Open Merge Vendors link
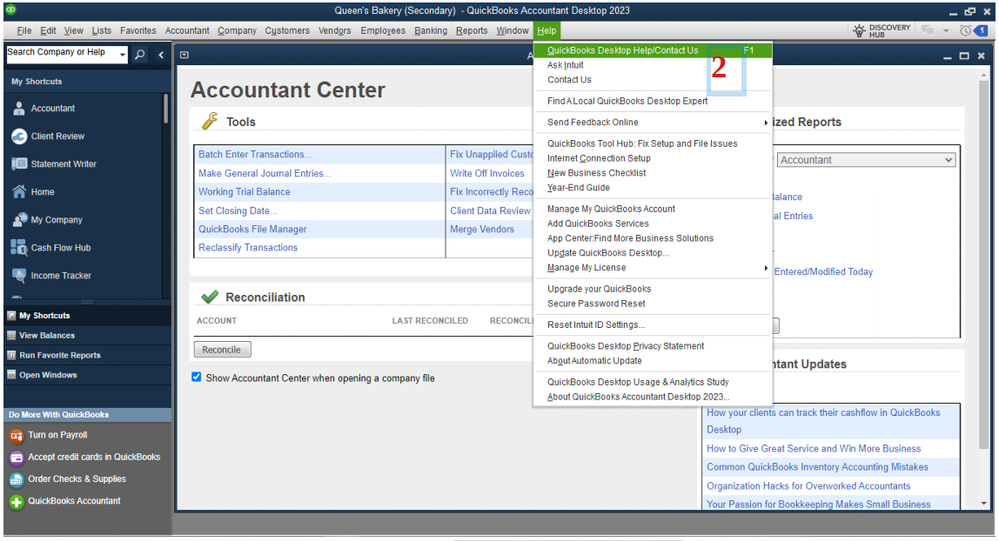The image size is (999, 541). coord(482,229)
